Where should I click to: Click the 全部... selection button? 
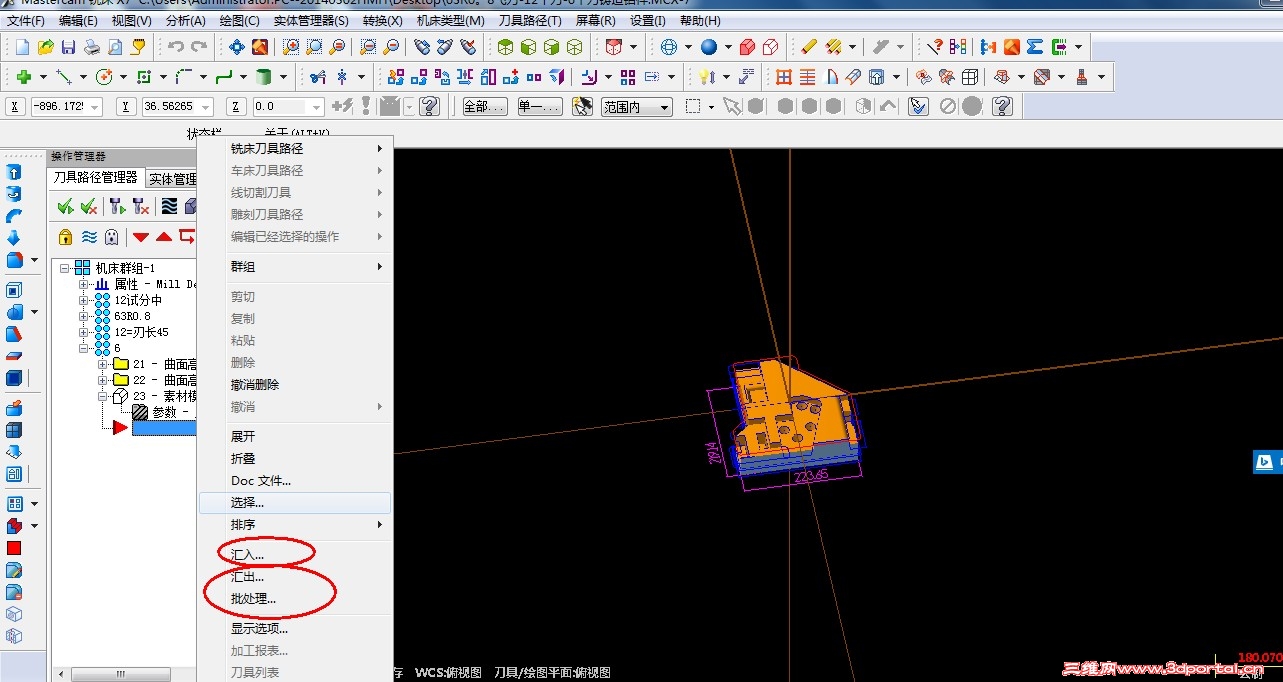484,106
